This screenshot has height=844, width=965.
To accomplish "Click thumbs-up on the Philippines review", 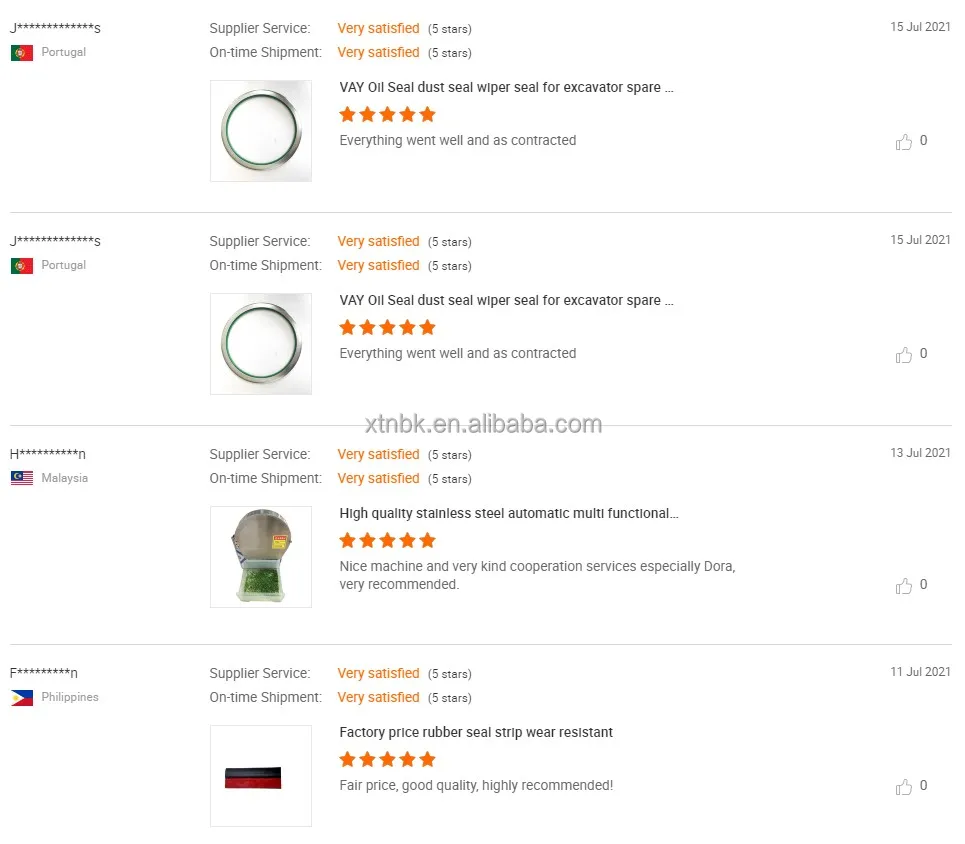I will 904,787.
